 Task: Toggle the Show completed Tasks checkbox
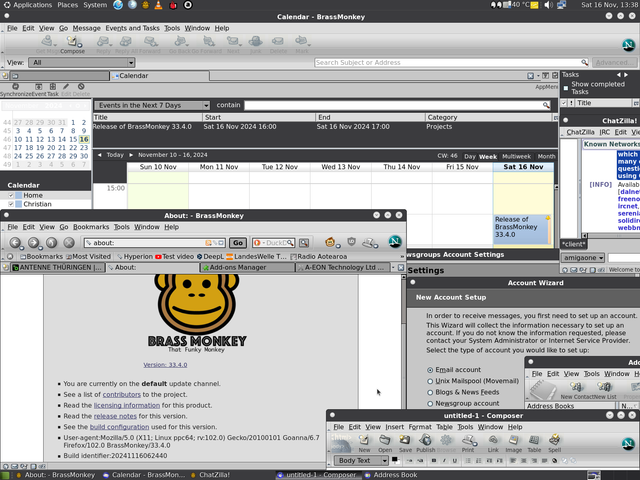566,88
